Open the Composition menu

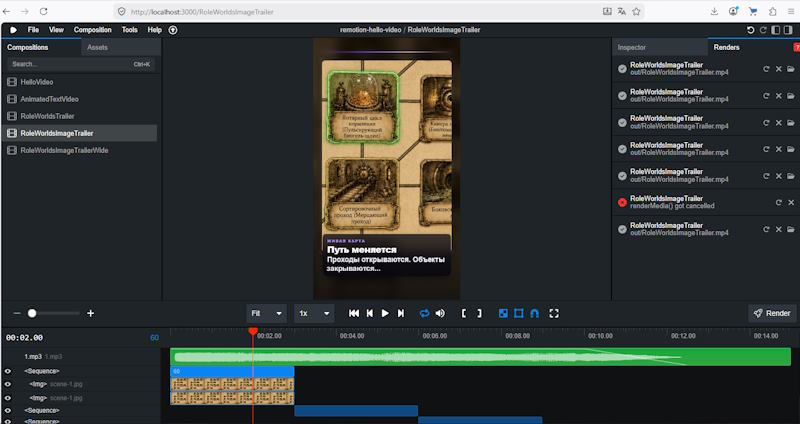point(92,30)
